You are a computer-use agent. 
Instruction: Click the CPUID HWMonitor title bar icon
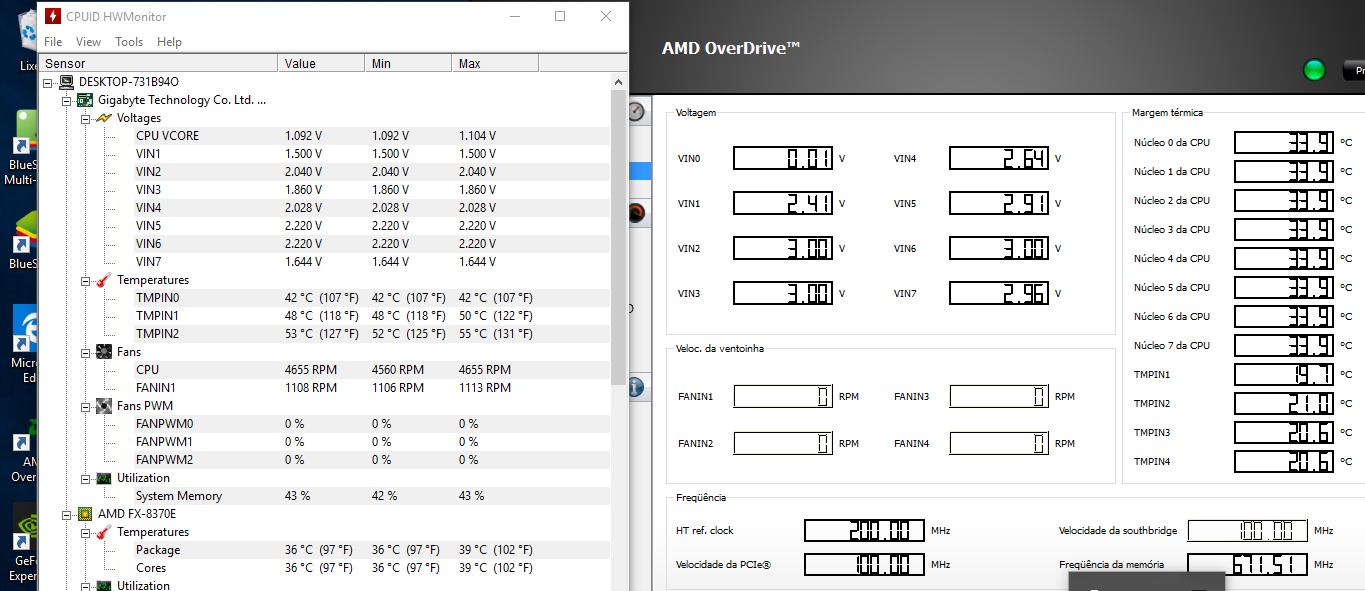tap(53, 16)
